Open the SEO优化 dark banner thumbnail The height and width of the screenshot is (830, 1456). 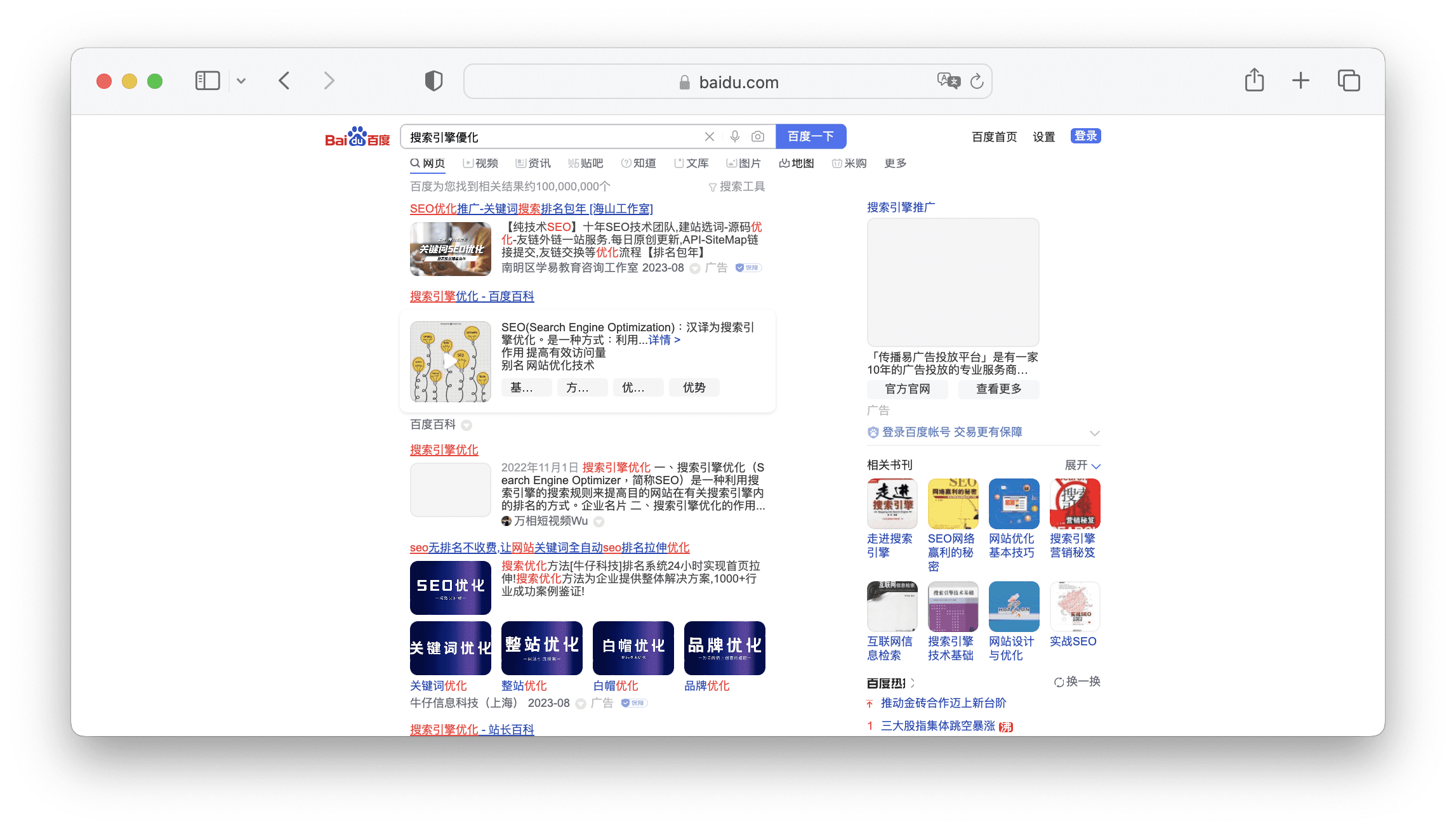(451, 588)
